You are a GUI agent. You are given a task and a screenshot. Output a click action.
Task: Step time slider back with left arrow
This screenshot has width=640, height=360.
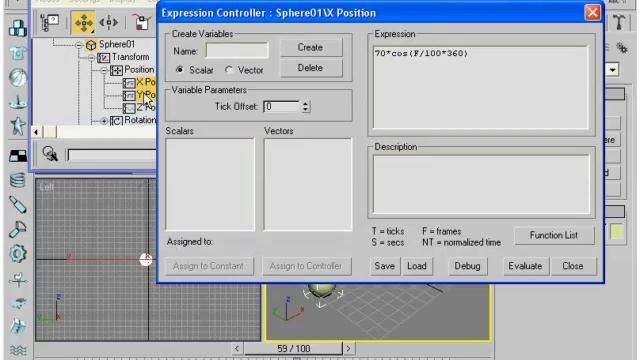click(x=237, y=349)
